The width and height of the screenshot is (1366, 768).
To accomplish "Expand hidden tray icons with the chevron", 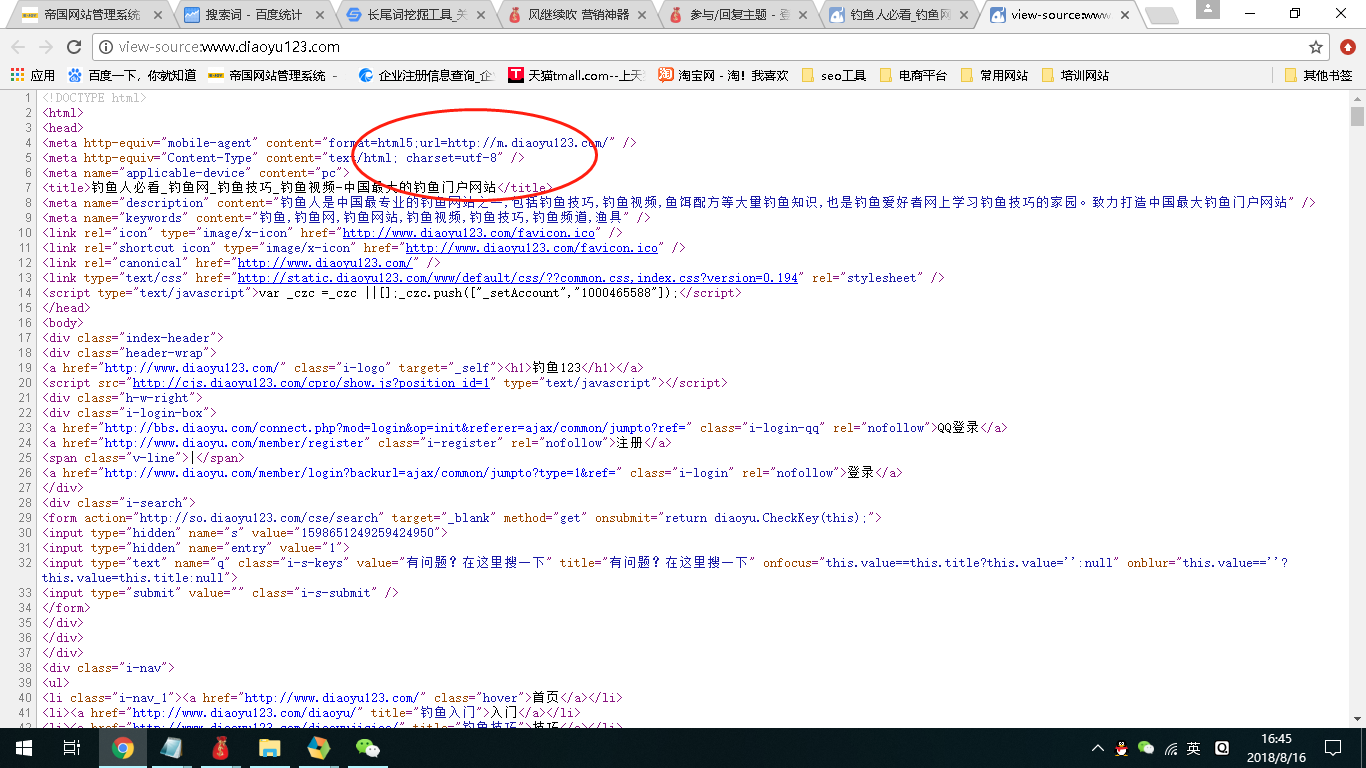I will coord(1100,747).
